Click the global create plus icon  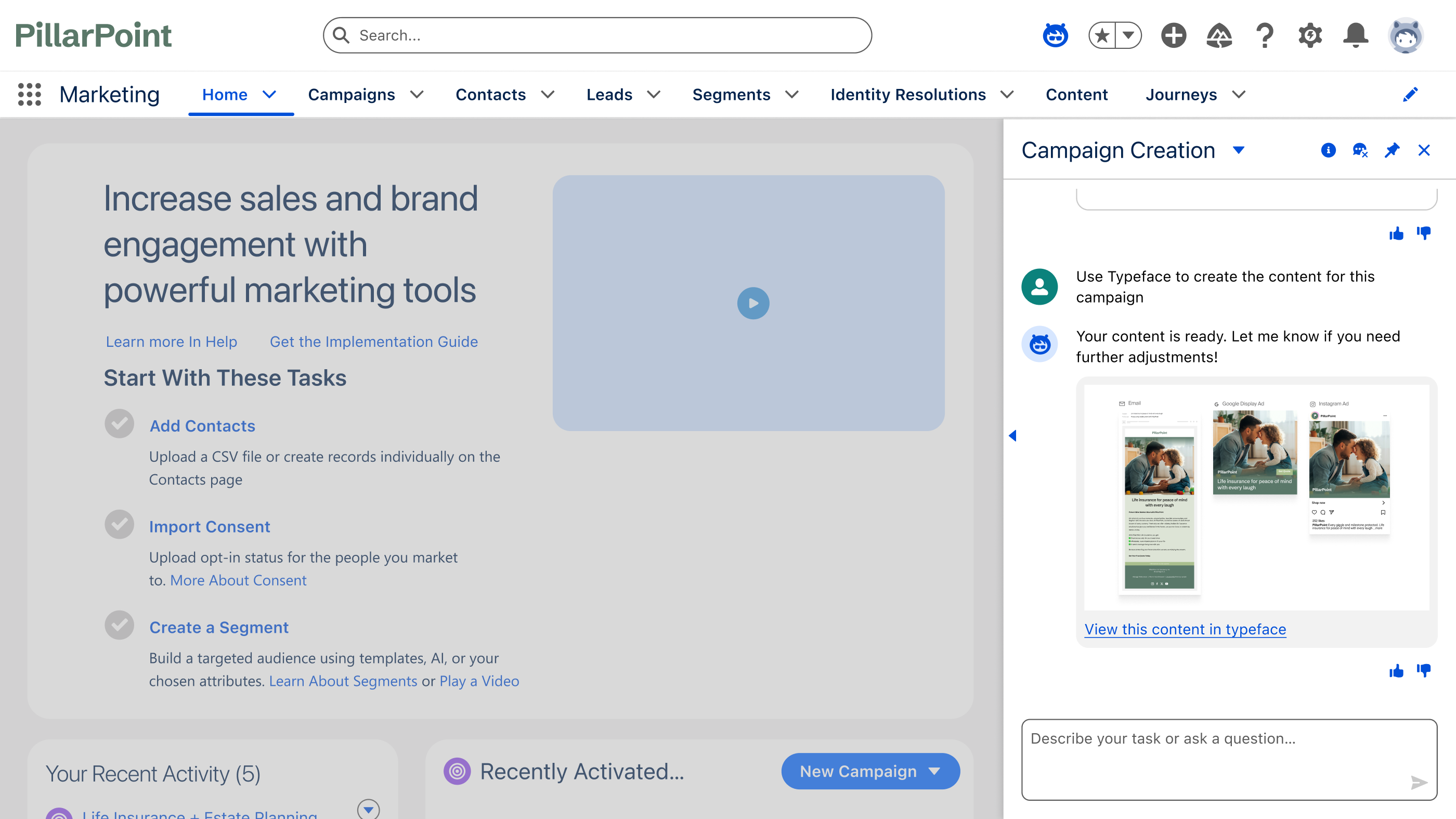(x=1174, y=35)
